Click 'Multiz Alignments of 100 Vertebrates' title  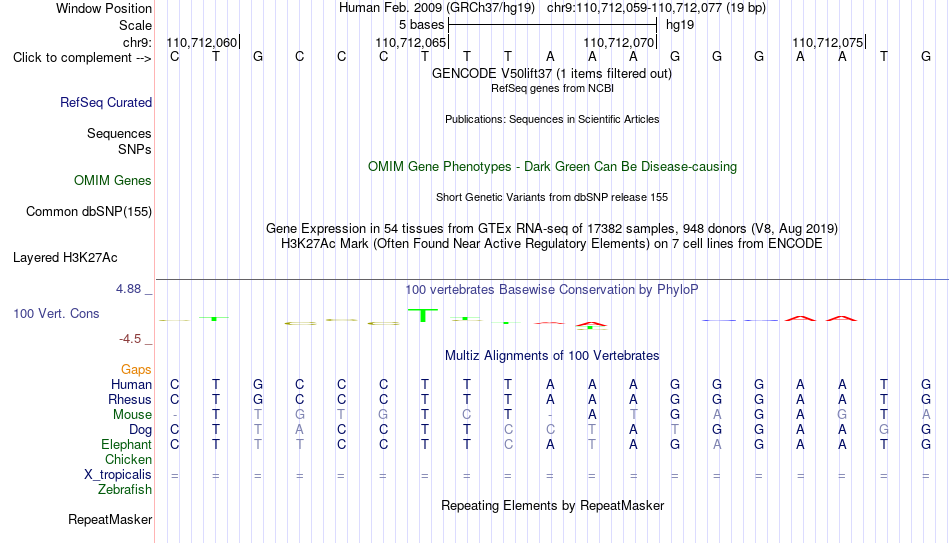click(552, 356)
